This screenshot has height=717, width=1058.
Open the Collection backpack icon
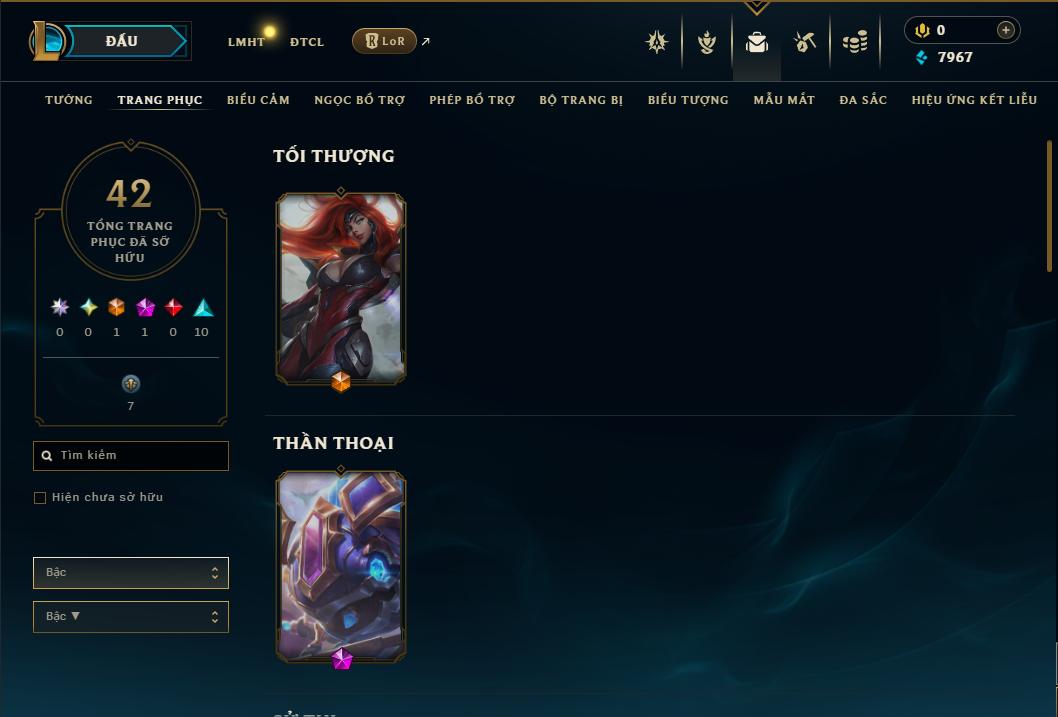(756, 42)
